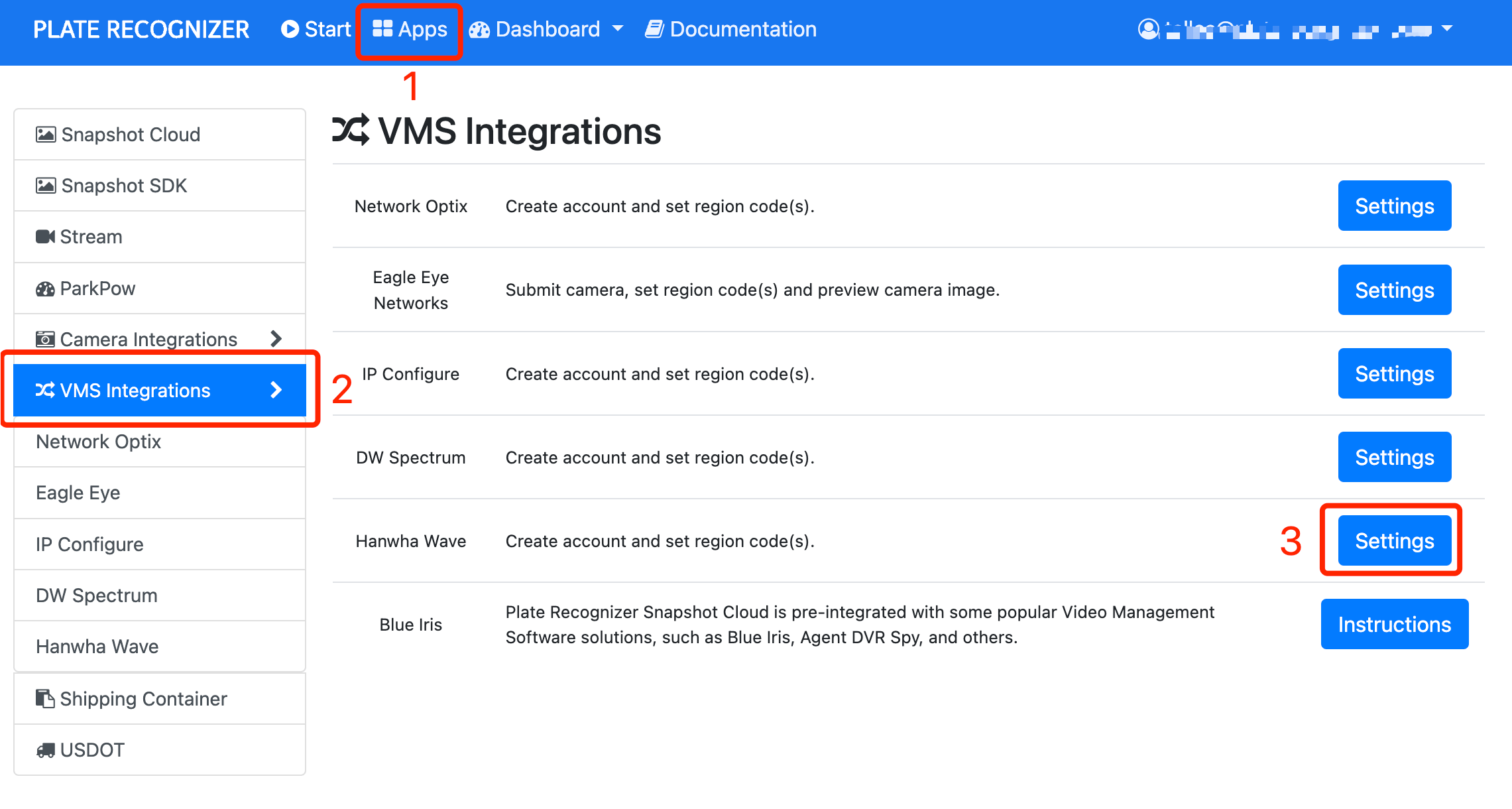The height and width of the screenshot is (809, 1512).
Task: Click the Eagle Eye Networks name in table
Action: [x=411, y=290]
